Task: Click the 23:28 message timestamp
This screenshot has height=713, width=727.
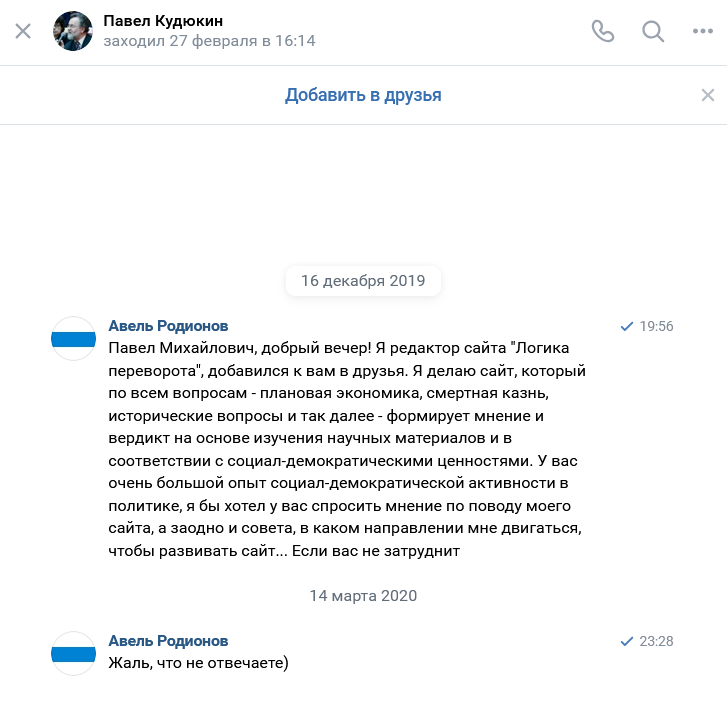Action: tap(656, 641)
